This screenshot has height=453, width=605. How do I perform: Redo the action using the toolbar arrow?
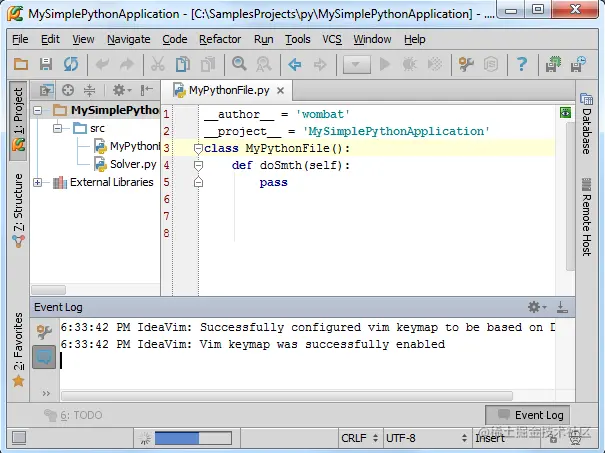tap(127, 64)
